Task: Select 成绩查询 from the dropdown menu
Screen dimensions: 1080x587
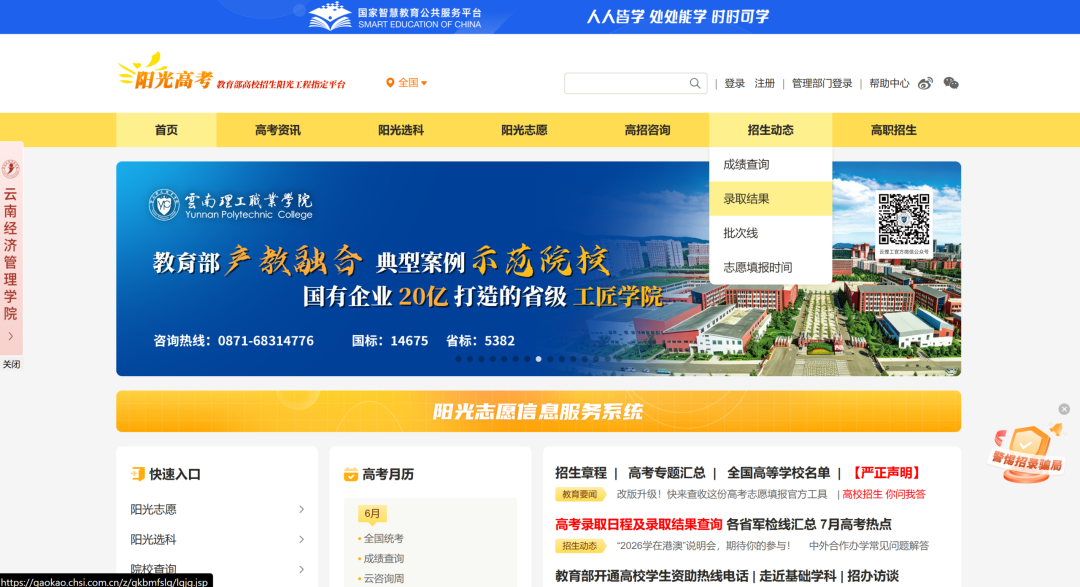Action: click(771, 164)
